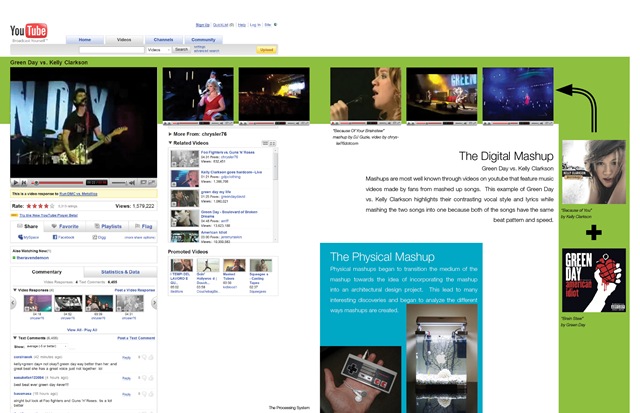640x413 pixels.
Task: Click the Log In link
Action: pos(255,25)
